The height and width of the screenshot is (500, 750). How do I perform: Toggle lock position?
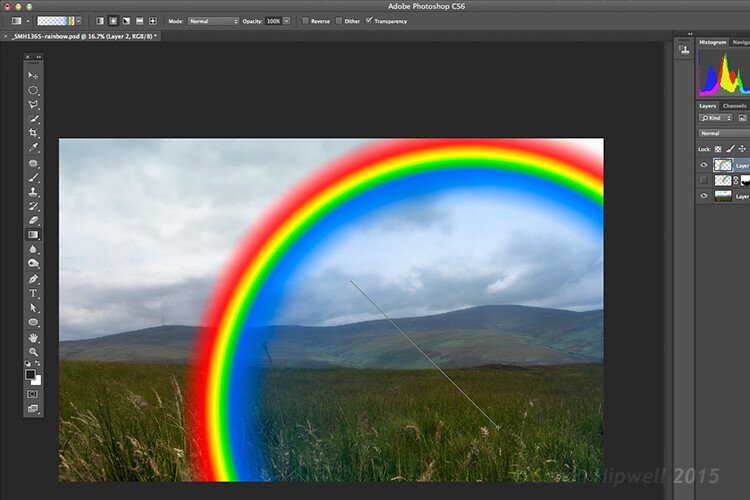coord(742,149)
